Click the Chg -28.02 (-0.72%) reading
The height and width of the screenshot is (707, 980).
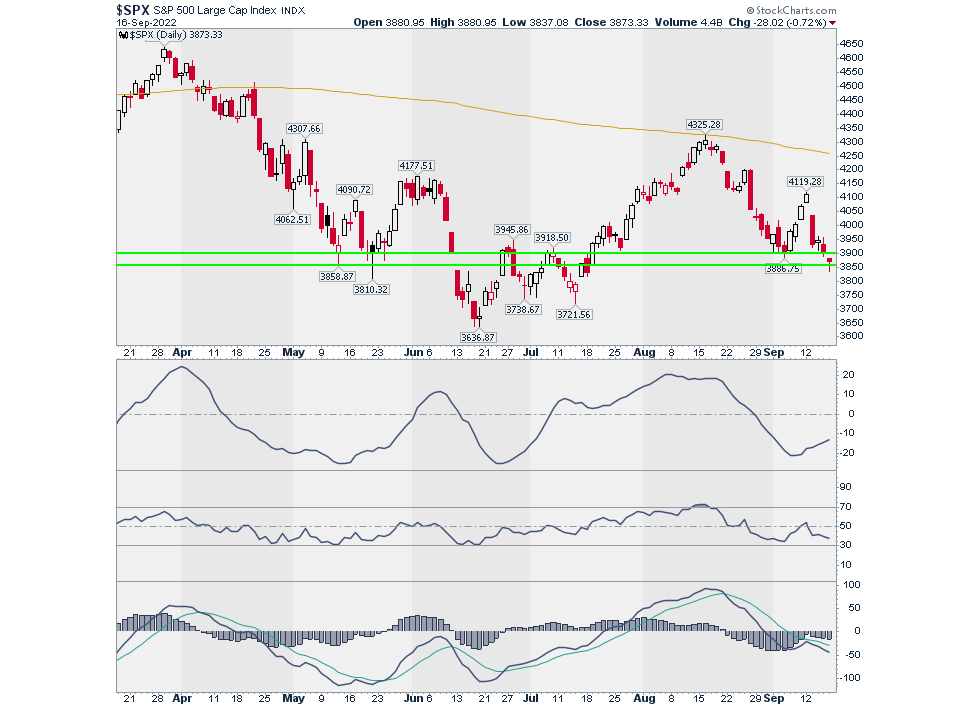click(x=778, y=23)
